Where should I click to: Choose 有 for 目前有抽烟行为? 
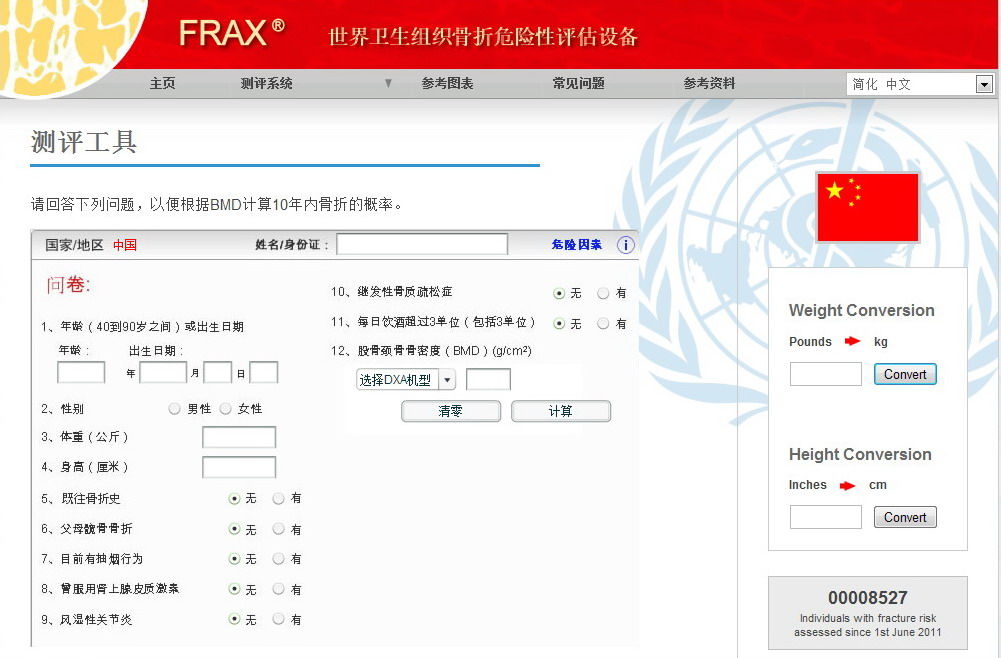(278, 558)
